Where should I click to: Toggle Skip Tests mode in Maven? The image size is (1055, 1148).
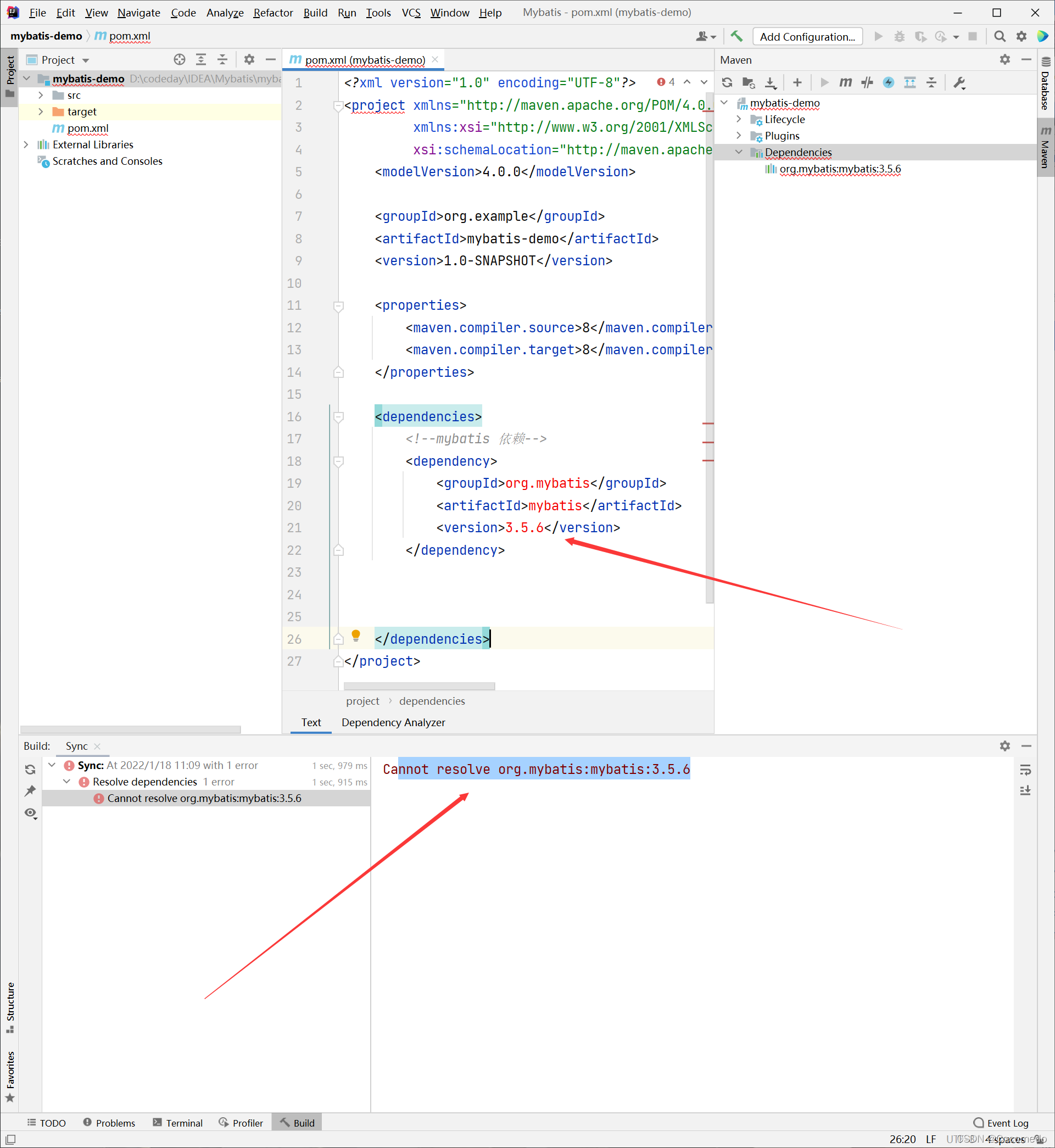click(888, 83)
